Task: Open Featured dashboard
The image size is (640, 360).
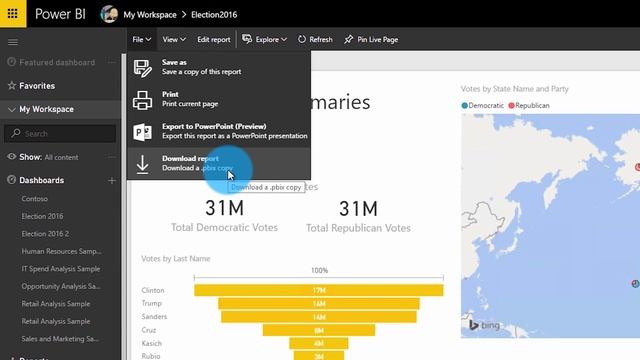Action: pyautogui.click(x=57, y=62)
